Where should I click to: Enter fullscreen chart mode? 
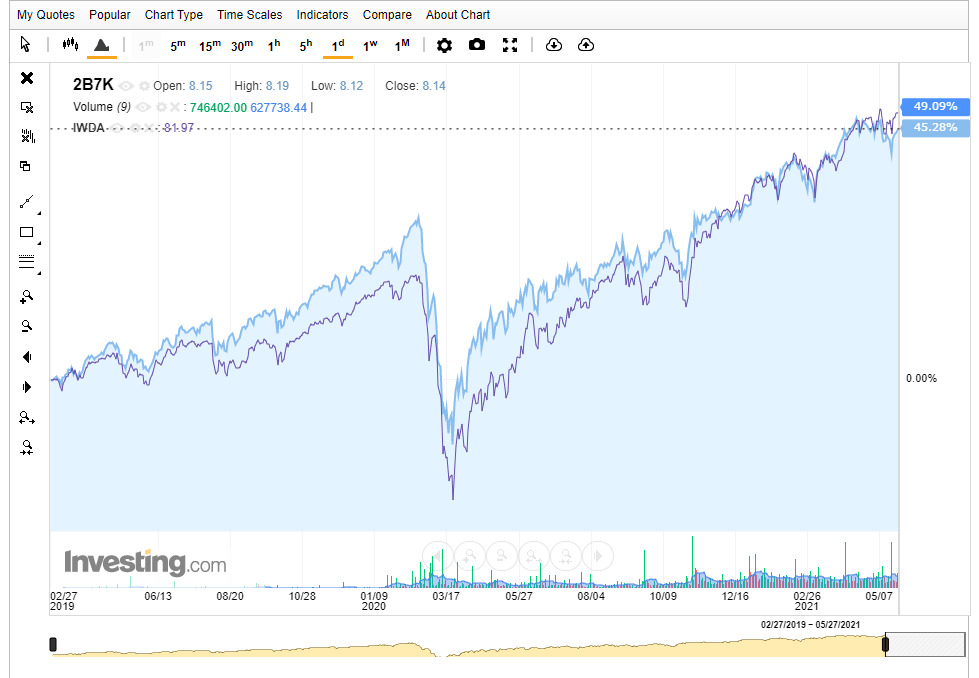(510, 45)
